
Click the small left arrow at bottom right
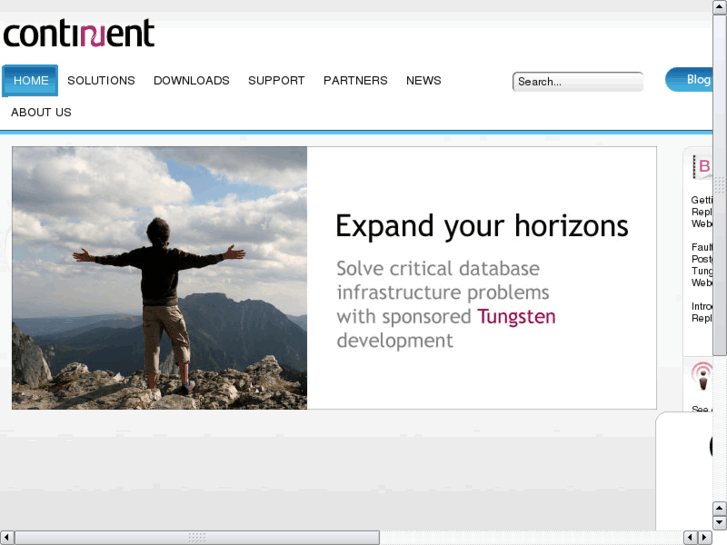[690, 538]
